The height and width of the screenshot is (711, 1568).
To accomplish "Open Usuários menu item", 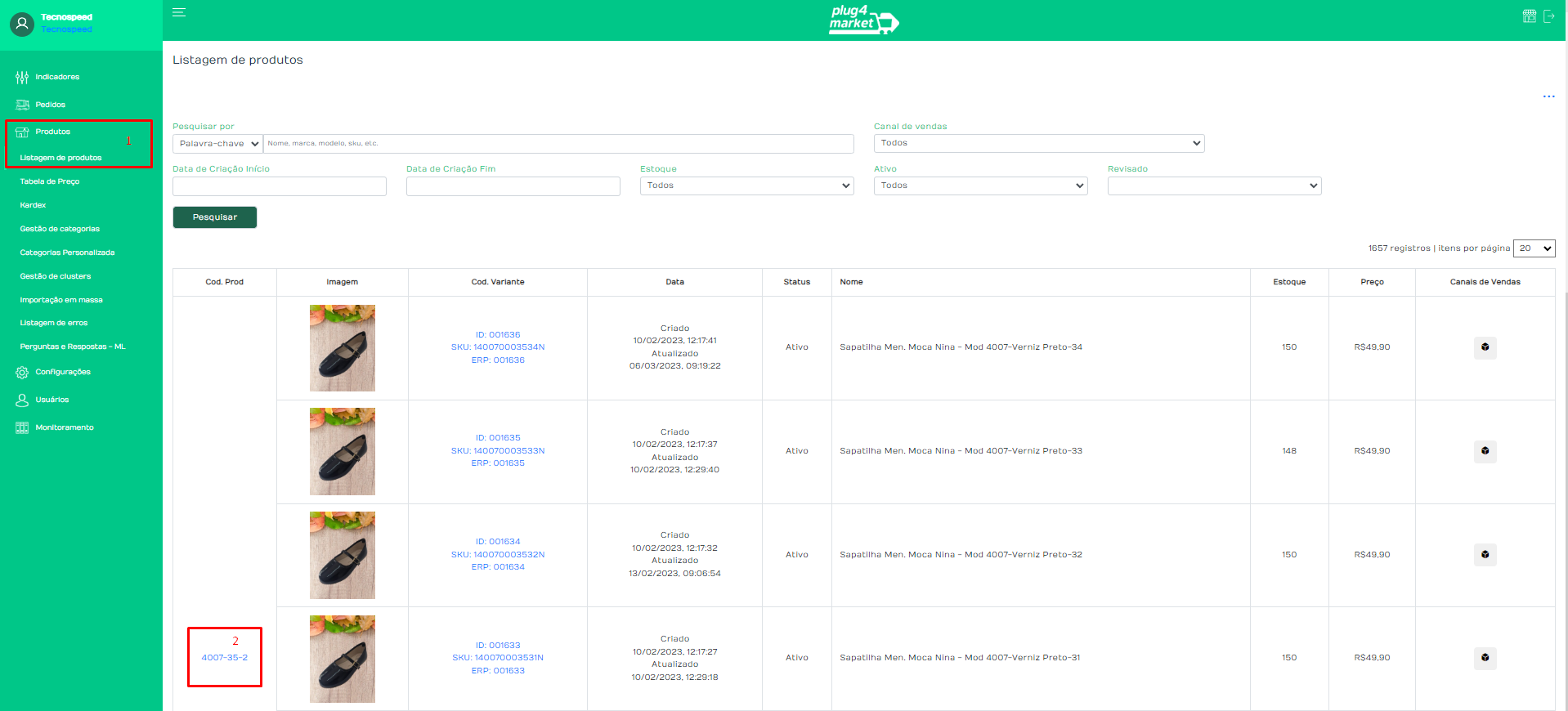I will click(52, 400).
